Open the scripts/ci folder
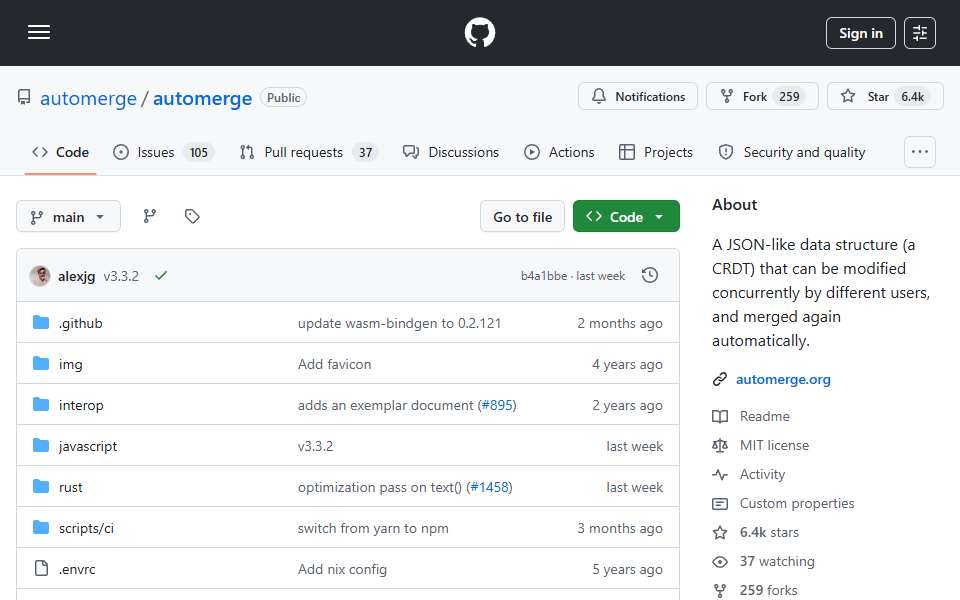Image resolution: width=960 pixels, height=600 pixels. point(86,528)
